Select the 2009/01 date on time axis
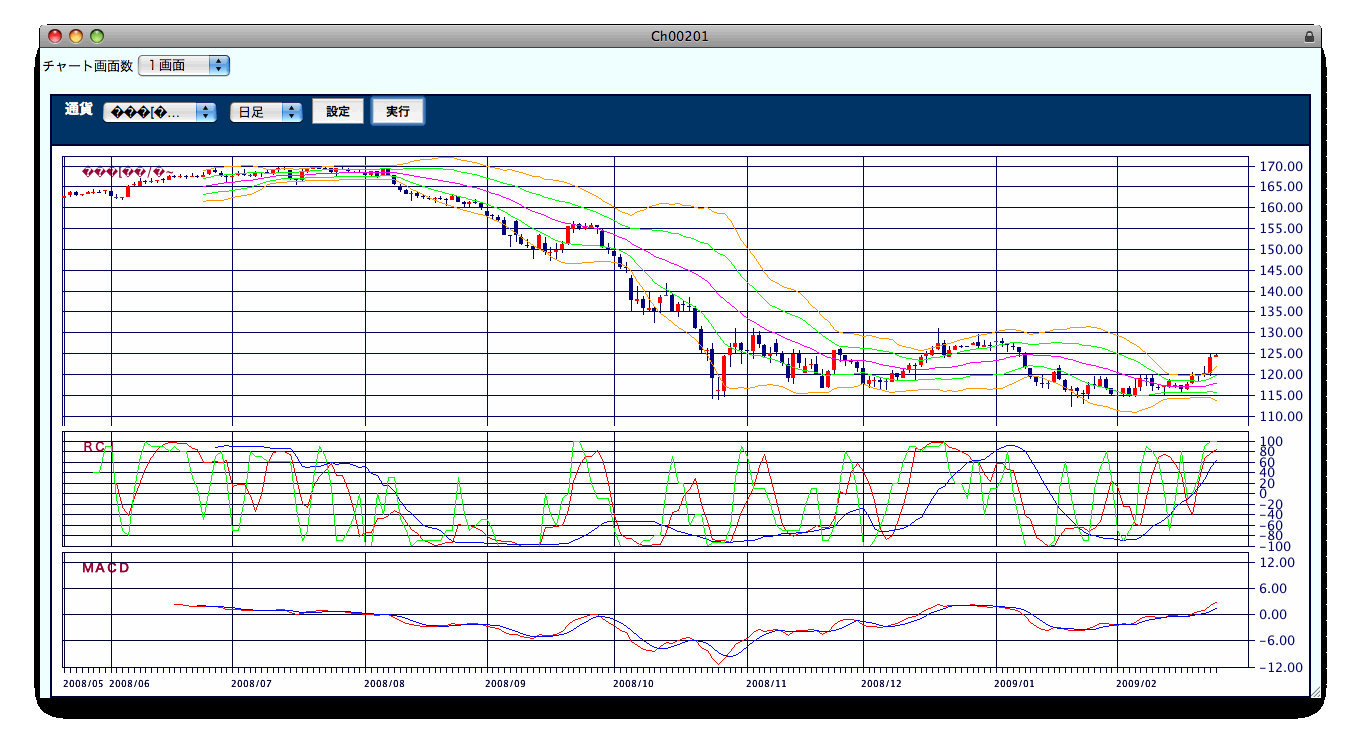This screenshot has height=753, width=1361. (x=1016, y=684)
